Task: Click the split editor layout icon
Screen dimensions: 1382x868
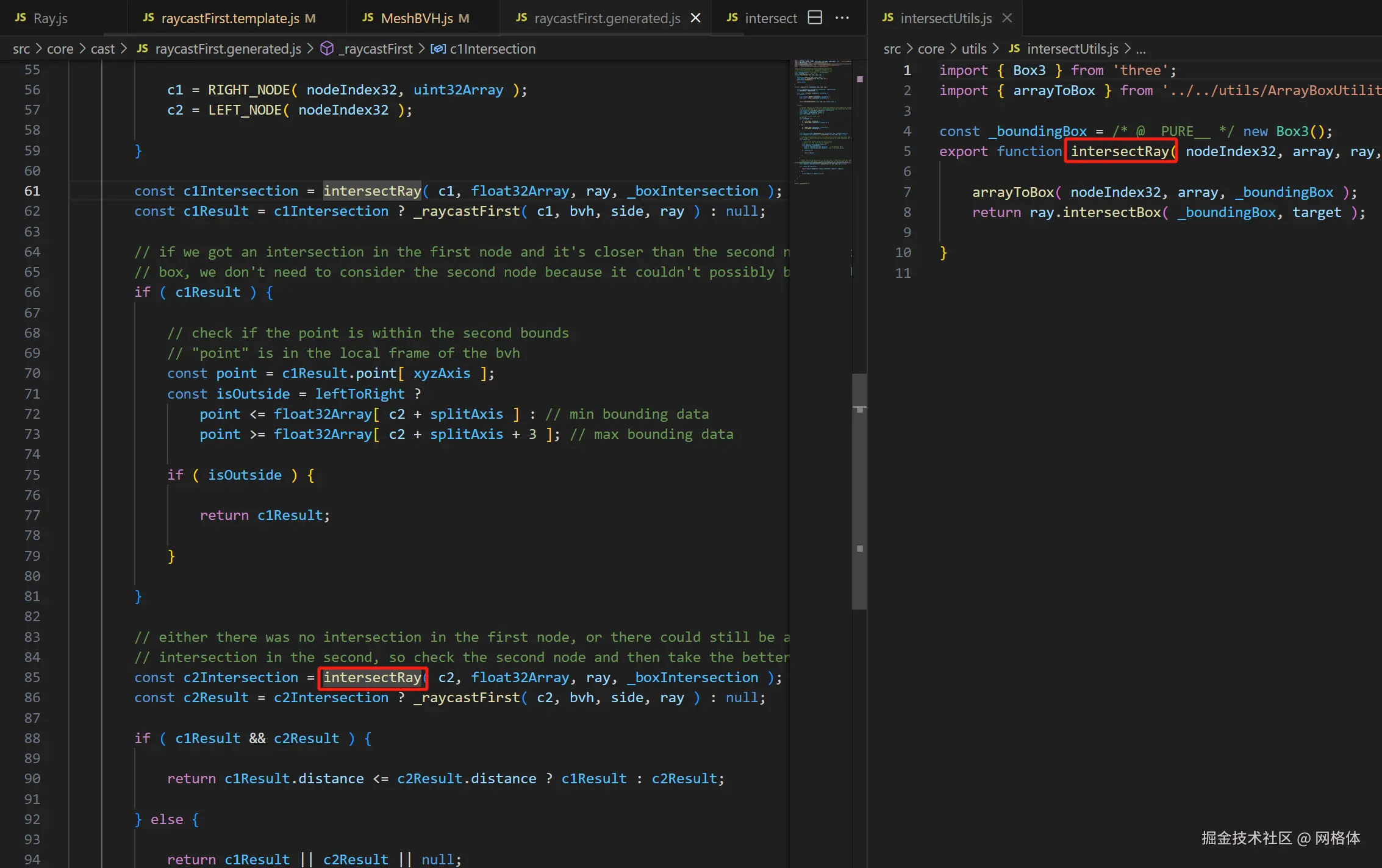Action: pyautogui.click(x=815, y=18)
